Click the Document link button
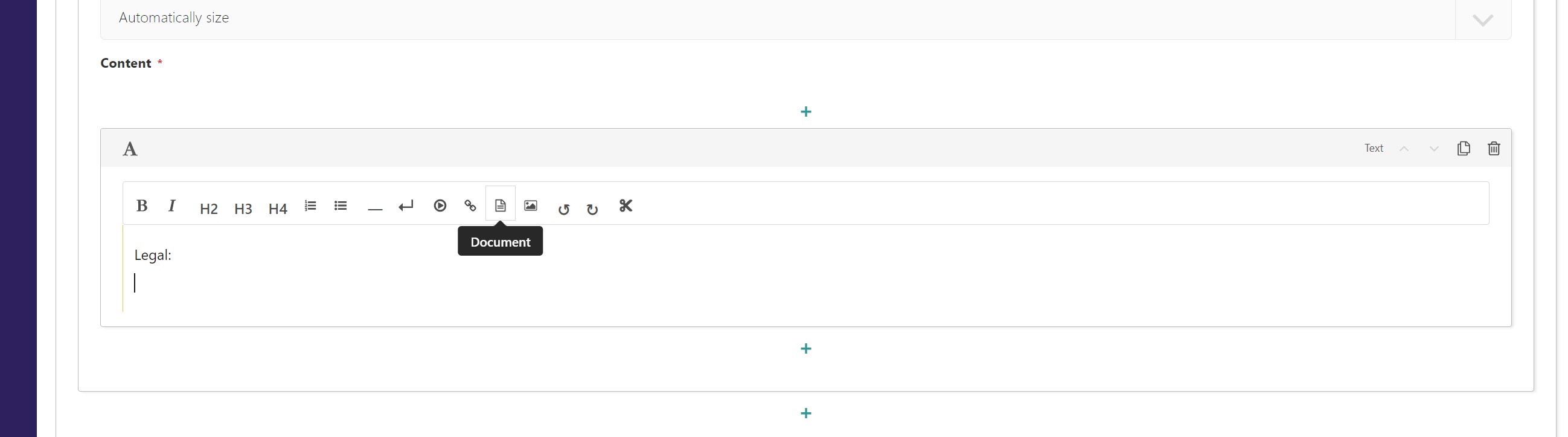 501,206
